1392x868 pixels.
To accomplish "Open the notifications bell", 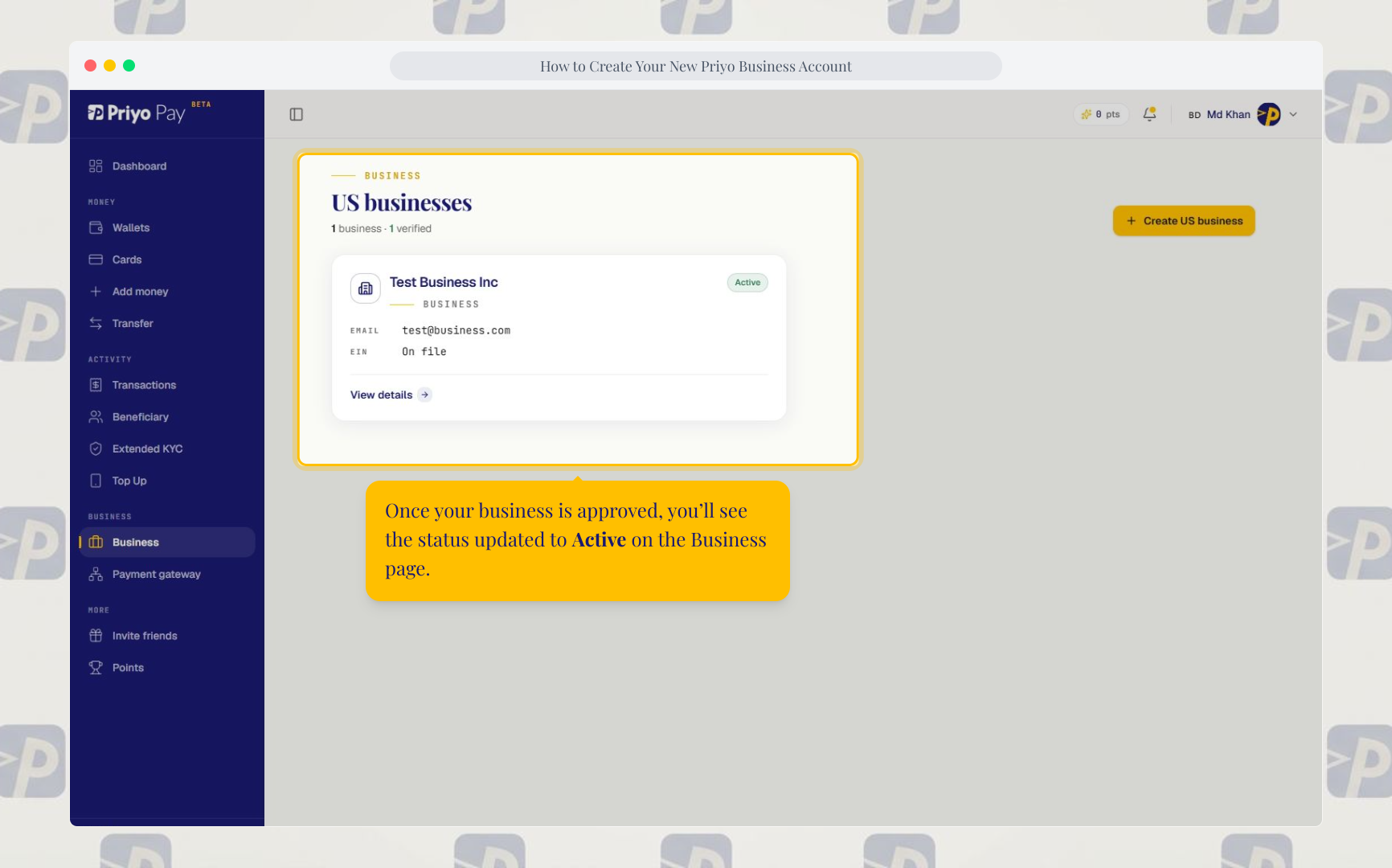I will click(1150, 114).
